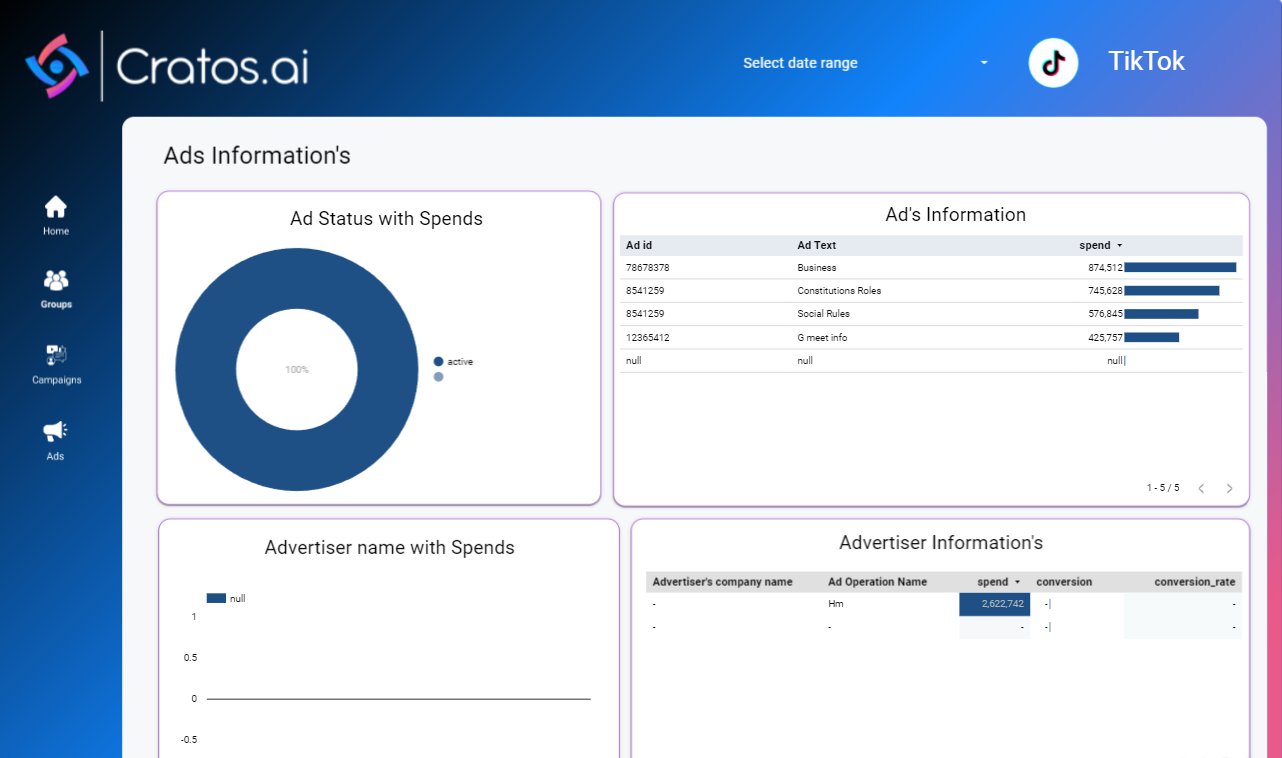1282x758 pixels.
Task: Click Advertiser's company name column header
Action: (722, 582)
